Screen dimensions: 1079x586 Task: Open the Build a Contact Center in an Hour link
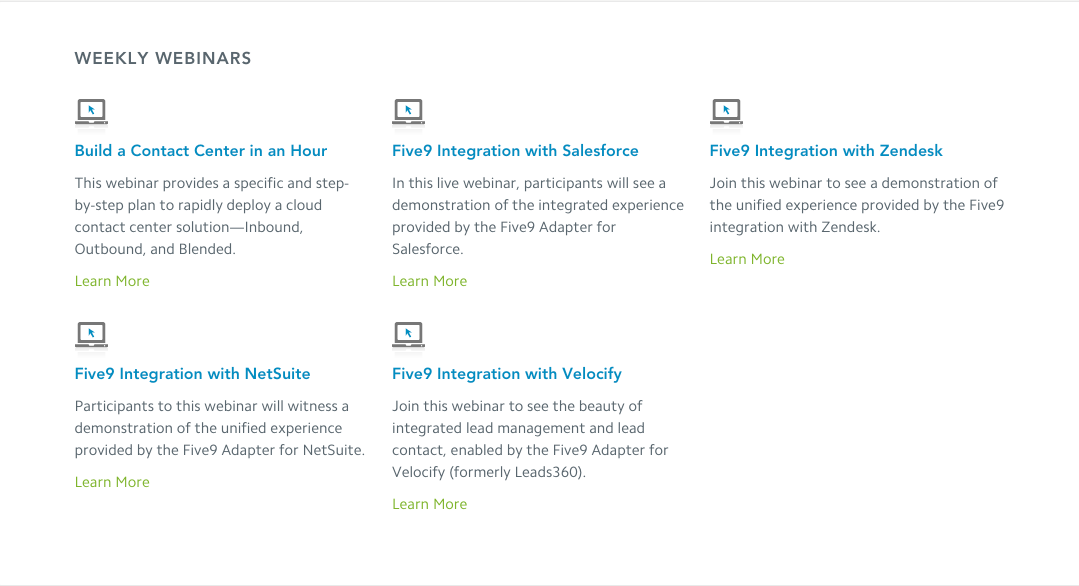tap(201, 151)
